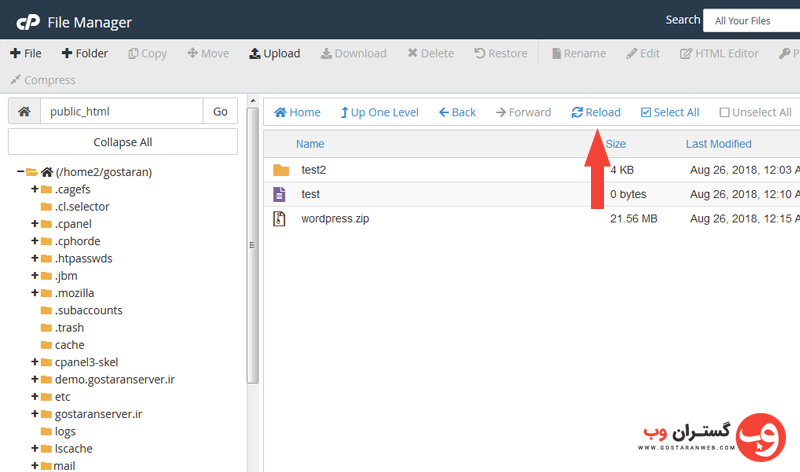The width and height of the screenshot is (800, 472).
Task: Sort files by the Name column header
Action: pos(310,144)
